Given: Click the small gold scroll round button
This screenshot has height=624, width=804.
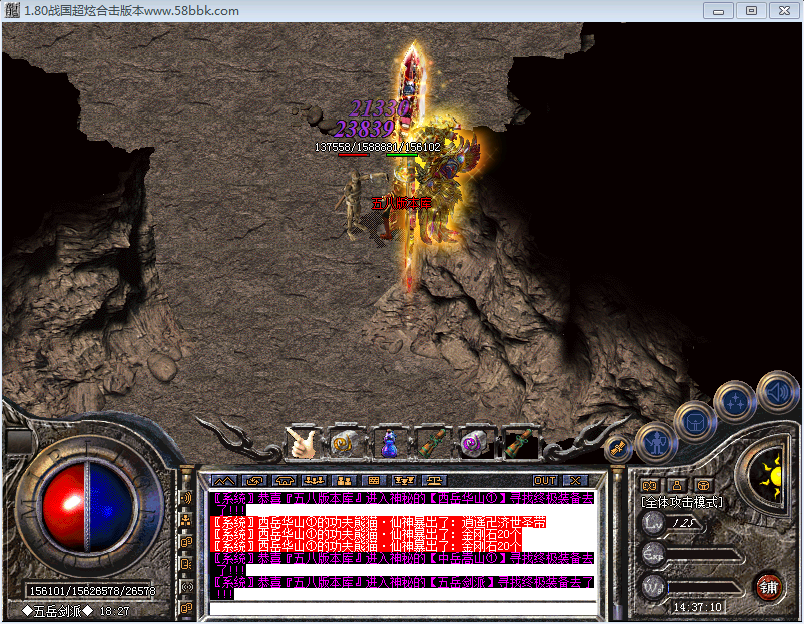Looking at the screenshot, I should [x=617, y=448].
